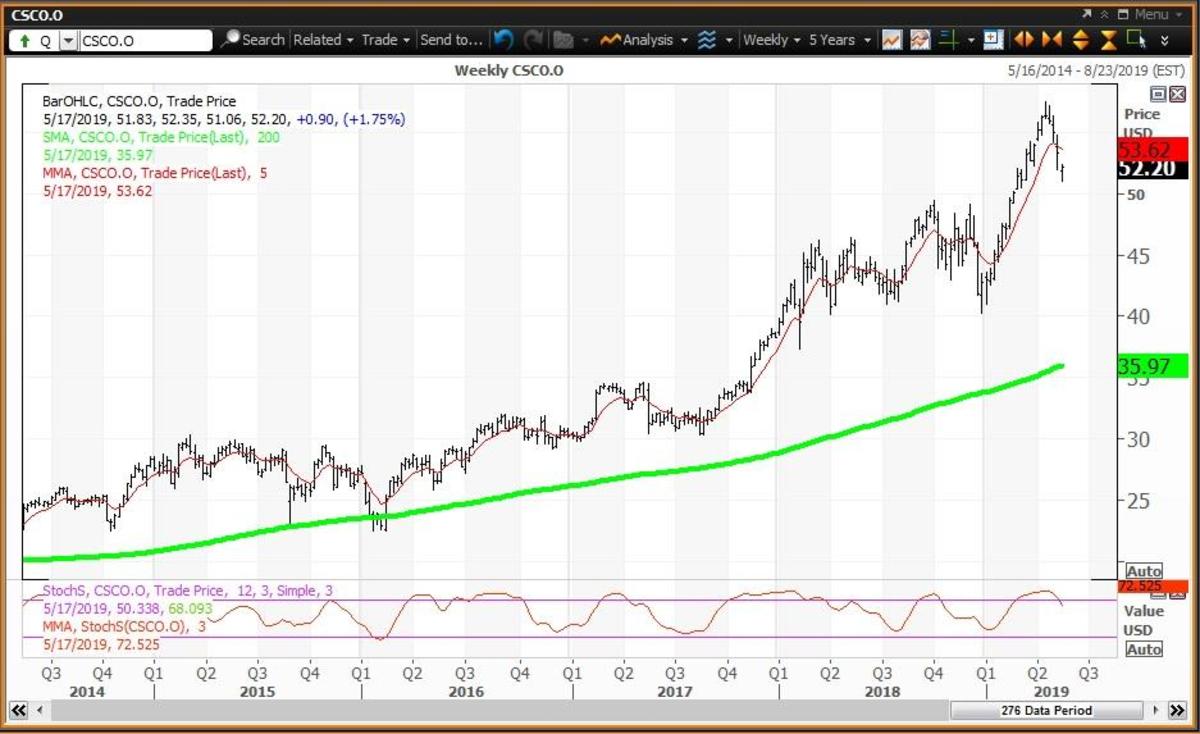Toggle the green crosshair cursor tool
Screen dimensions: 1200x734
pos(949,40)
